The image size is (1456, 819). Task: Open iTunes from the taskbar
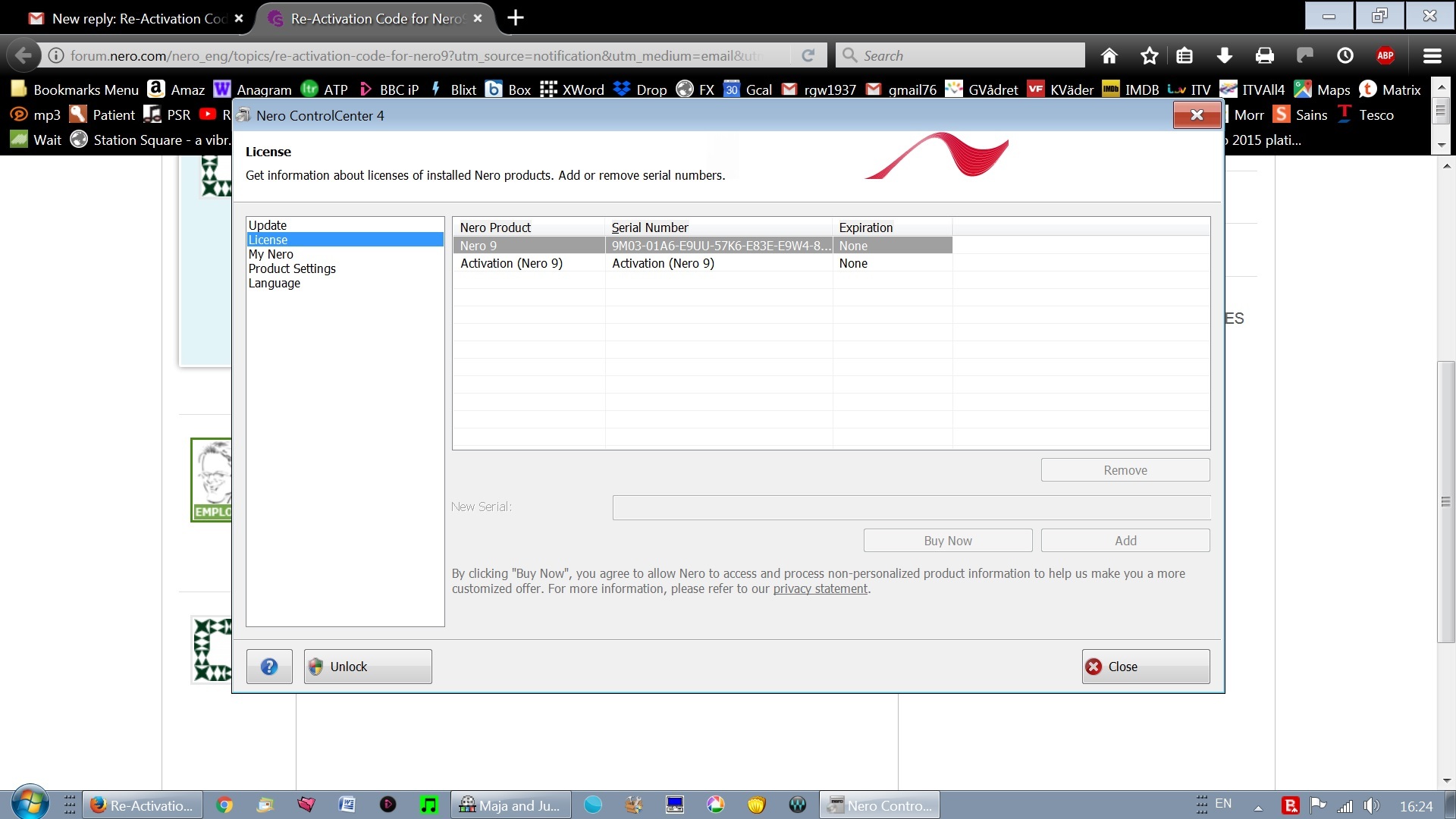pos(429,805)
